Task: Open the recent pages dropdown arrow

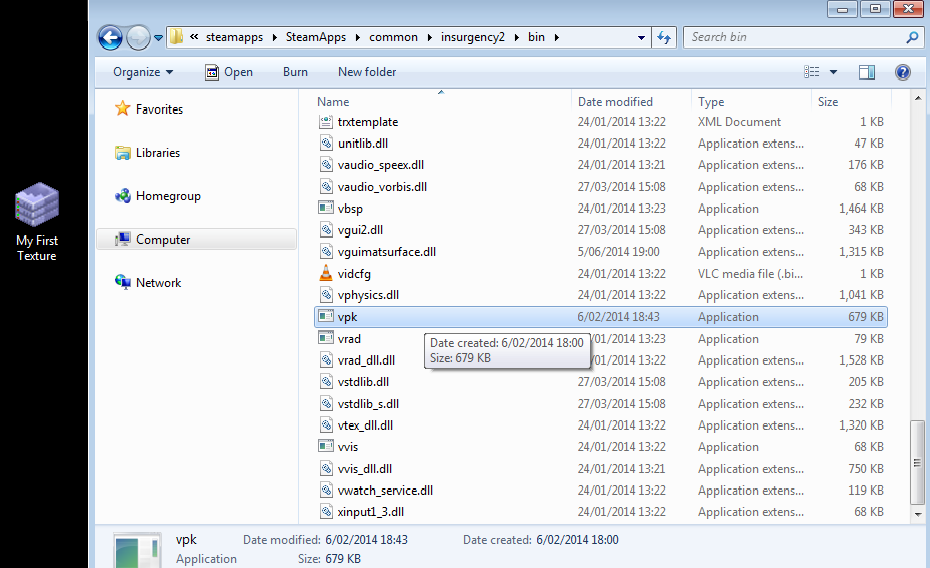Action: pyautogui.click(x=158, y=38)
